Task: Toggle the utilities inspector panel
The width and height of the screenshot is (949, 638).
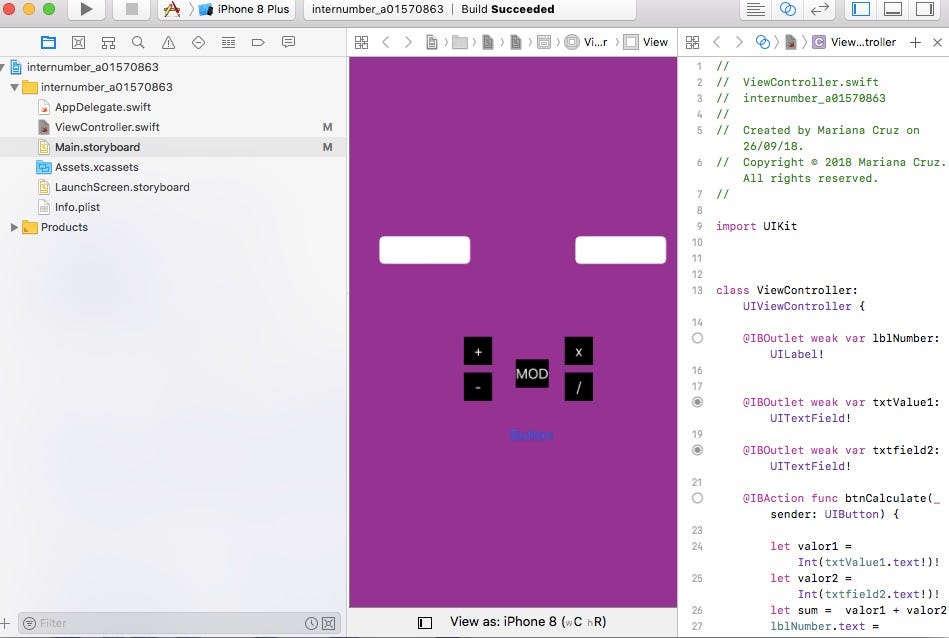Action: (x=925, y=9)
